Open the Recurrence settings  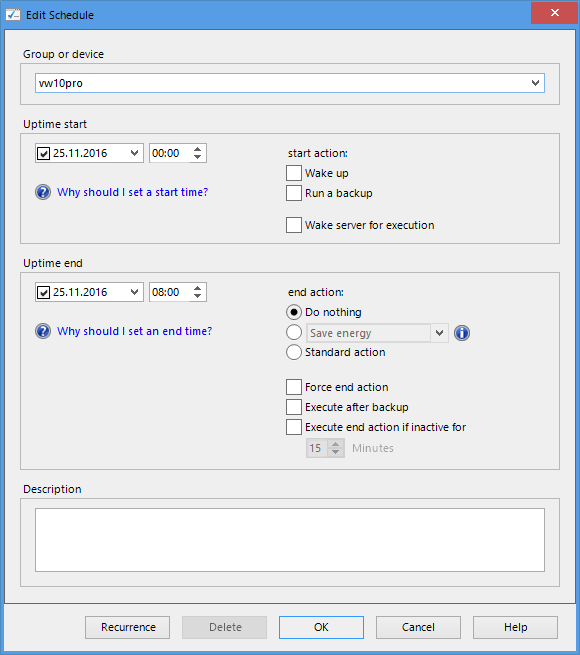point(127,627)
